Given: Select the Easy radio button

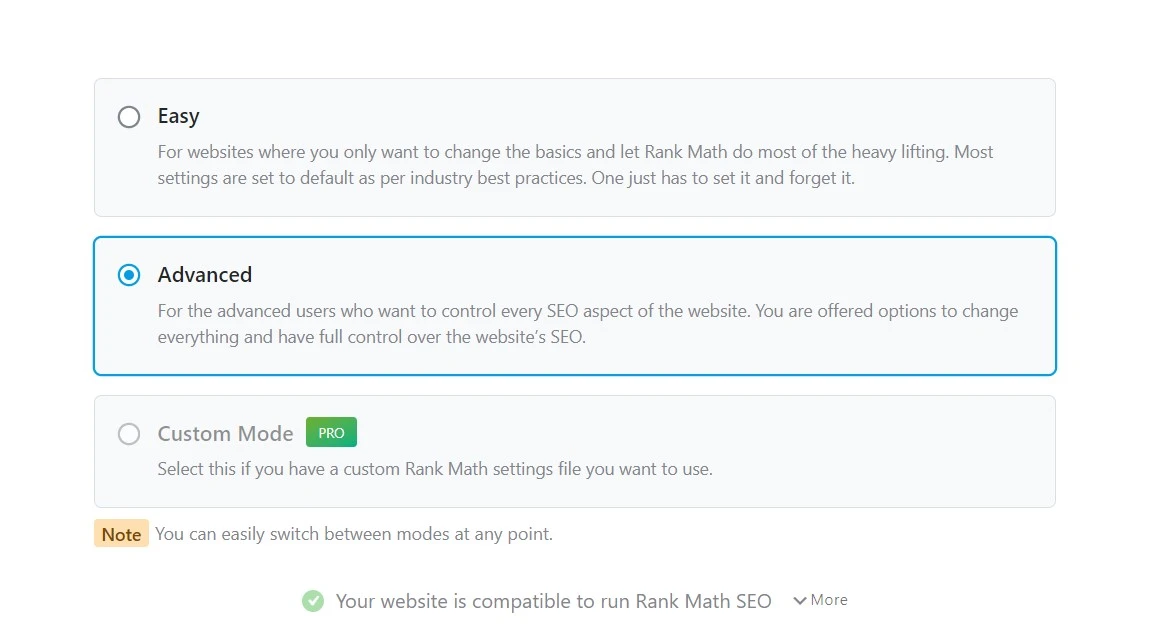Looking at the screenshot, I should [129, 117].
